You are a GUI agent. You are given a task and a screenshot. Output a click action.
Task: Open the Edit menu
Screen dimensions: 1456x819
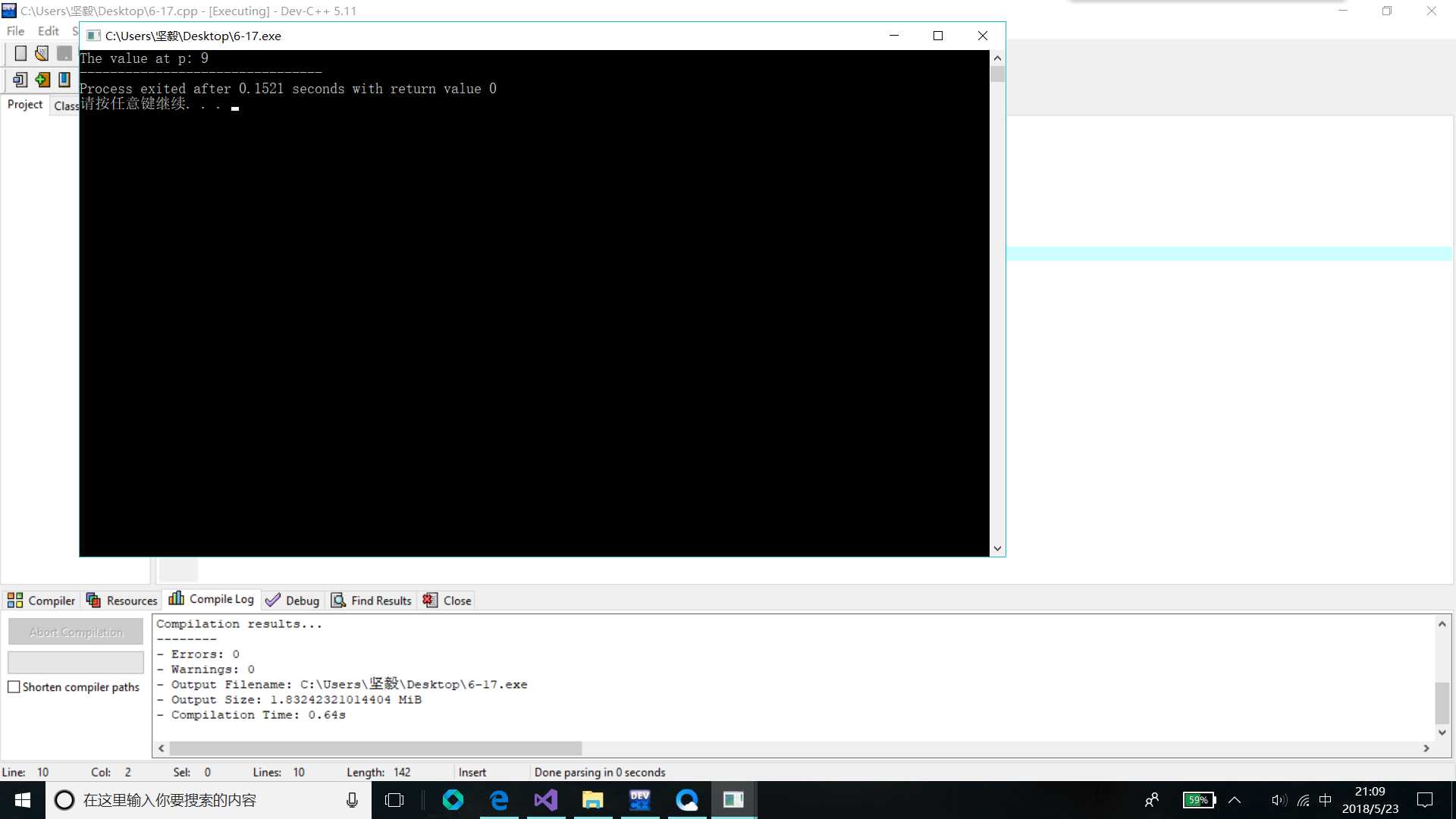tap(48, 31)
